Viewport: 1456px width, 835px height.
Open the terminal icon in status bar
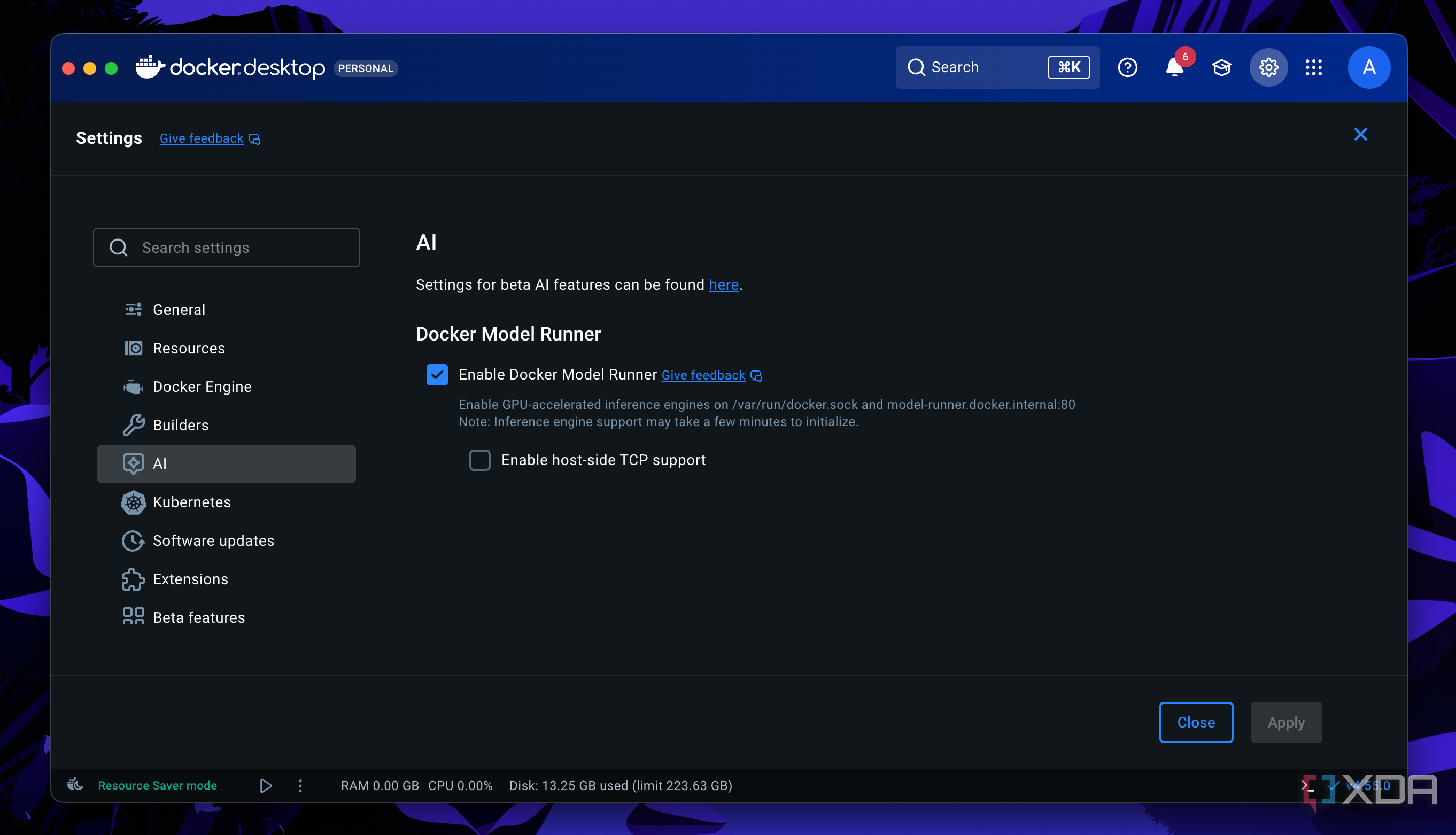click(1307, 786)
